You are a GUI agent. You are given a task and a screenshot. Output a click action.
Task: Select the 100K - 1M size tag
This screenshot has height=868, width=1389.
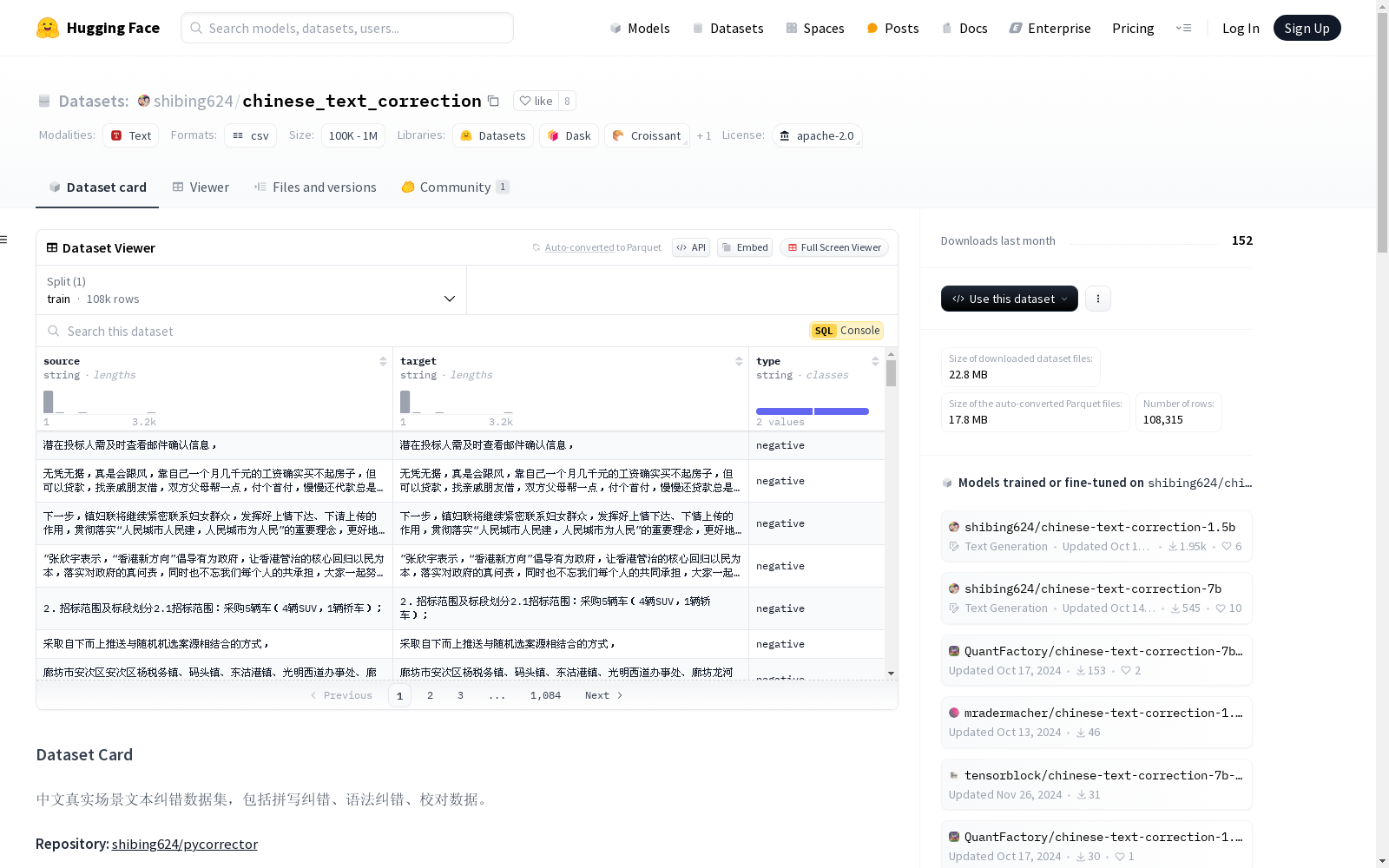tap(353, 135)
